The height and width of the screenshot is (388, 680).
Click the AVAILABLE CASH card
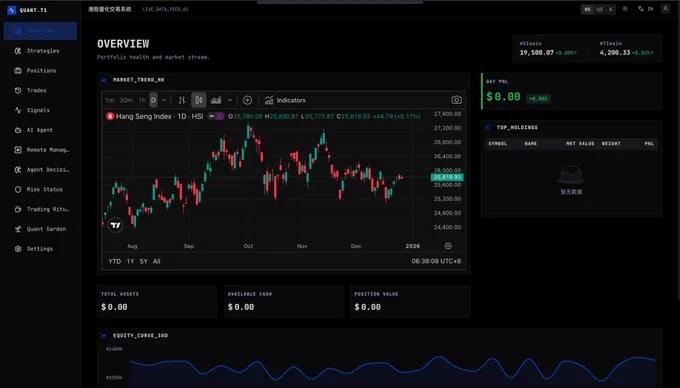point(284,301)
